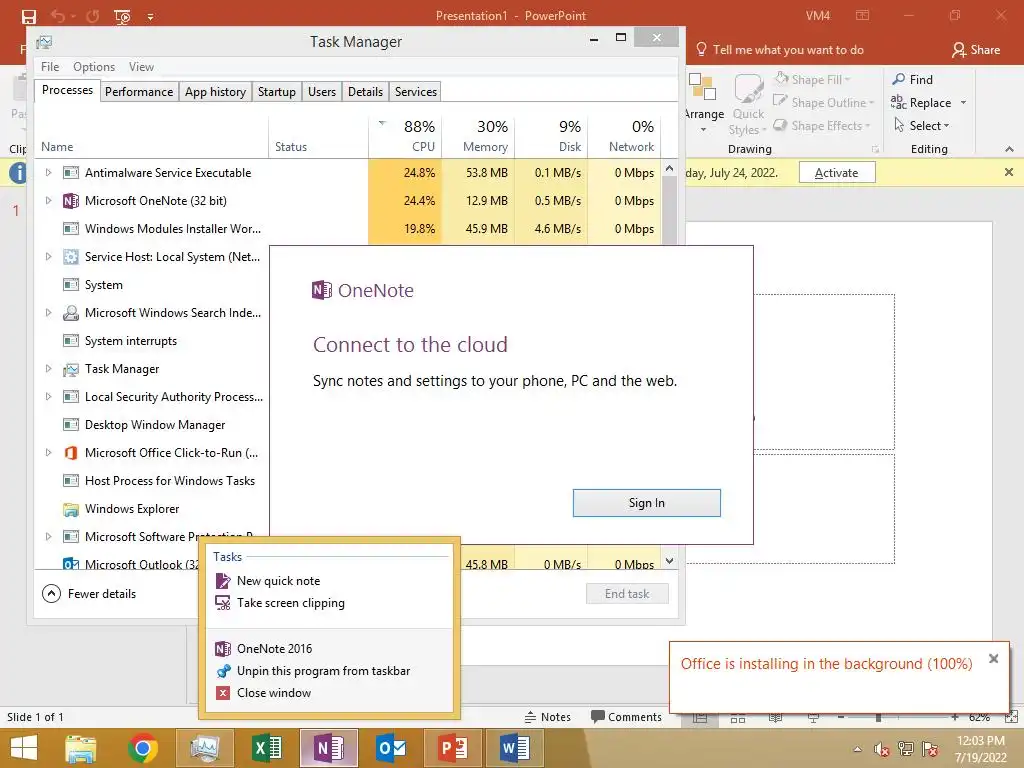Select the Windows Modules Installer Worker row
This screenshot has height=768, width=1024.
[348, 229]
